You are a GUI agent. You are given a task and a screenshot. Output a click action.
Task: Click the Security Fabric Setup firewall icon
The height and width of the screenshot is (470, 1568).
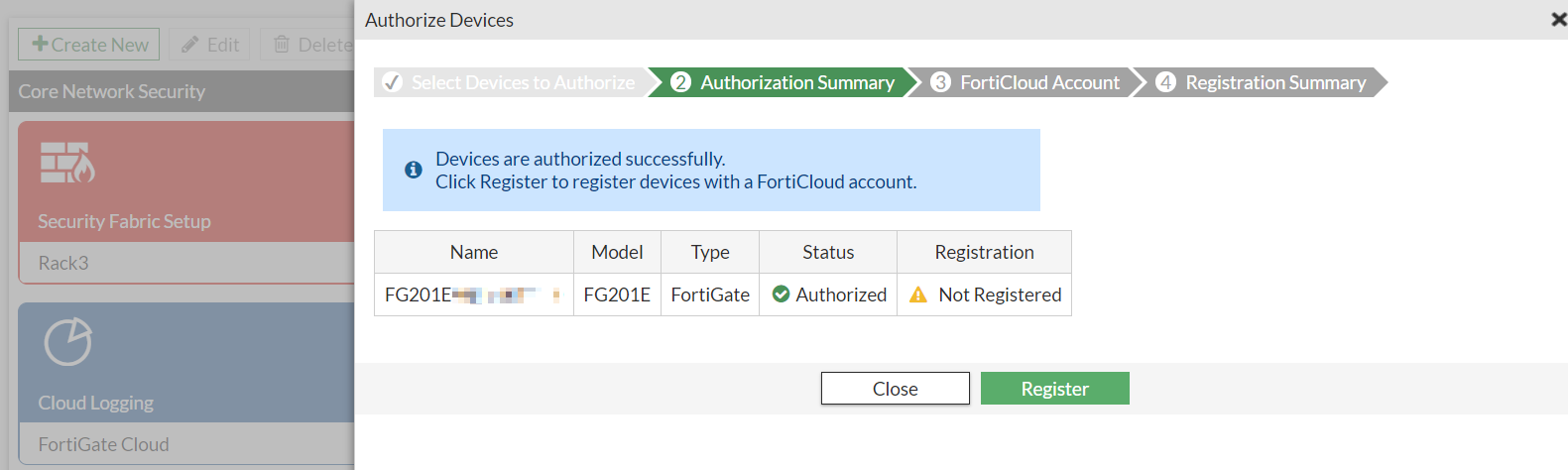(x=67, y=163)
